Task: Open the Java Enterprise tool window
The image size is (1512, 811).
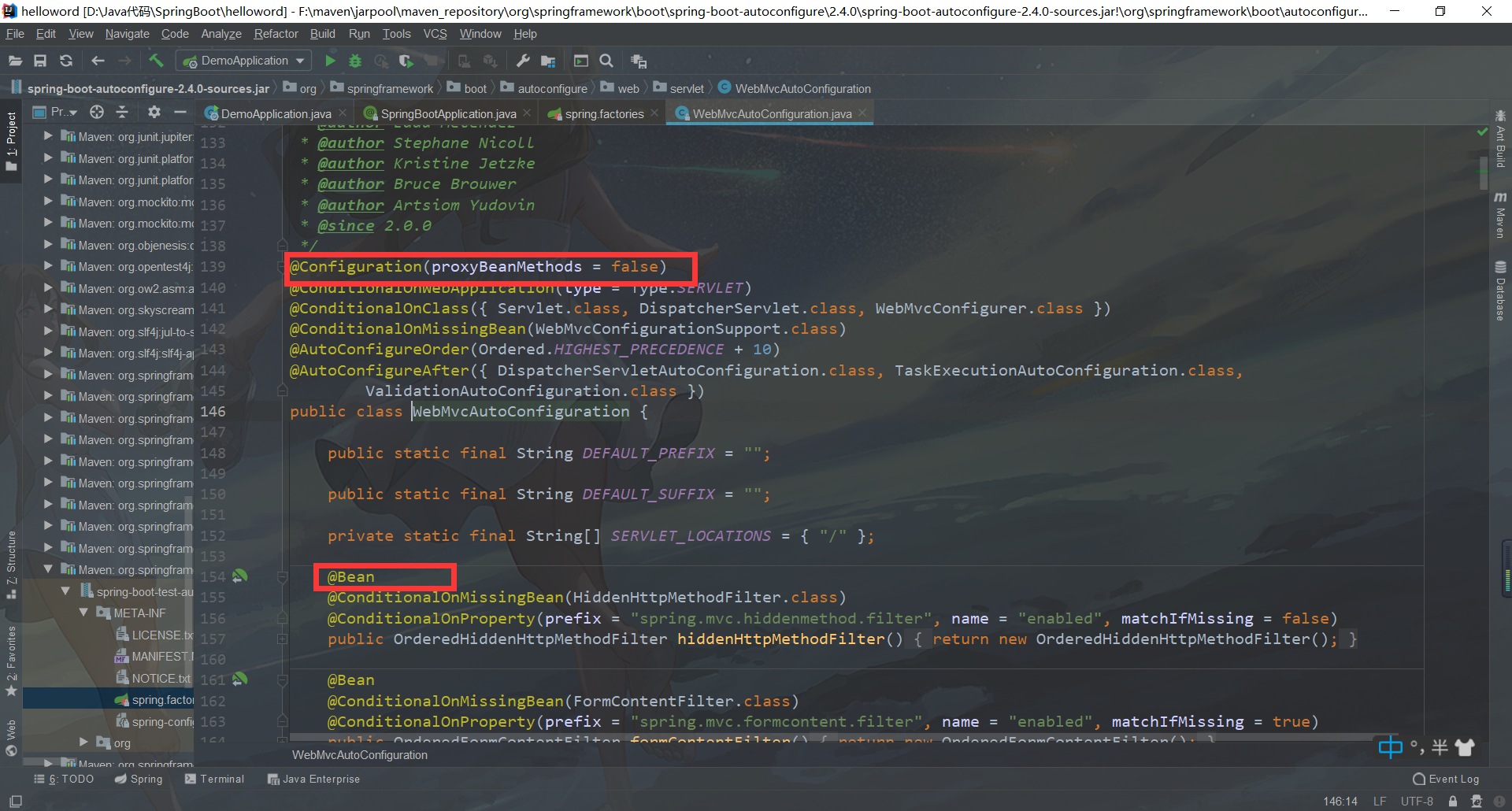Action: point(313,779)
